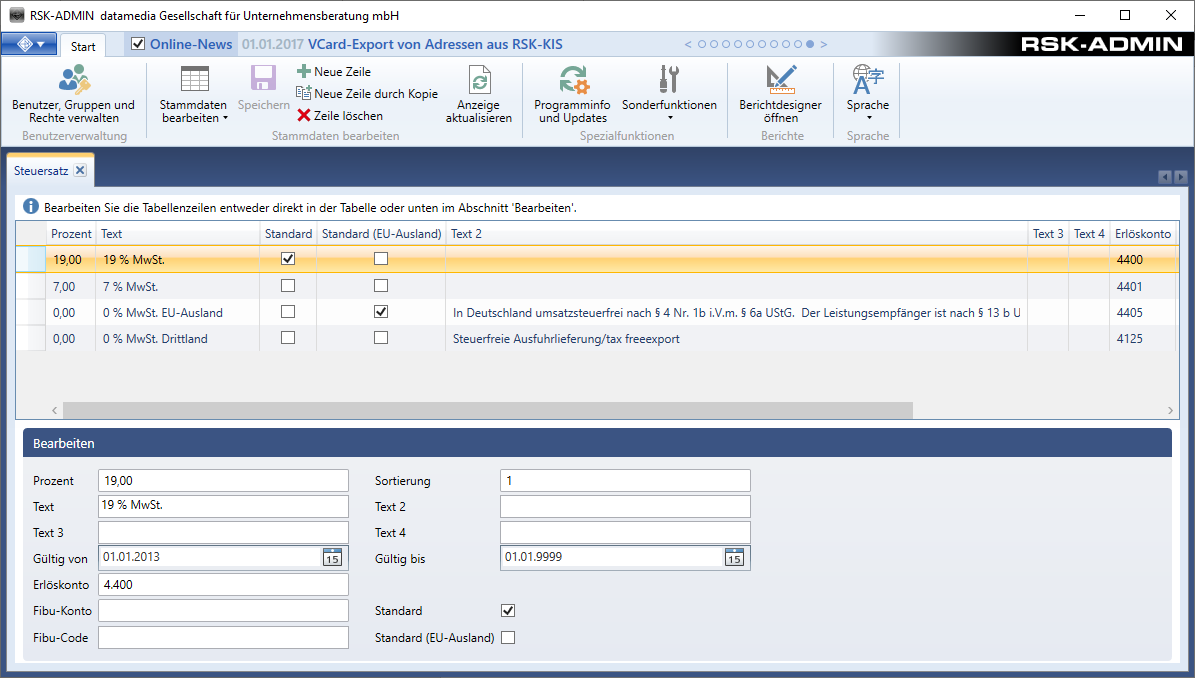Open the application menu button dropdown
Image resolution: width=1195 pixels, height=678 pixels.
[x=29, y=44]
